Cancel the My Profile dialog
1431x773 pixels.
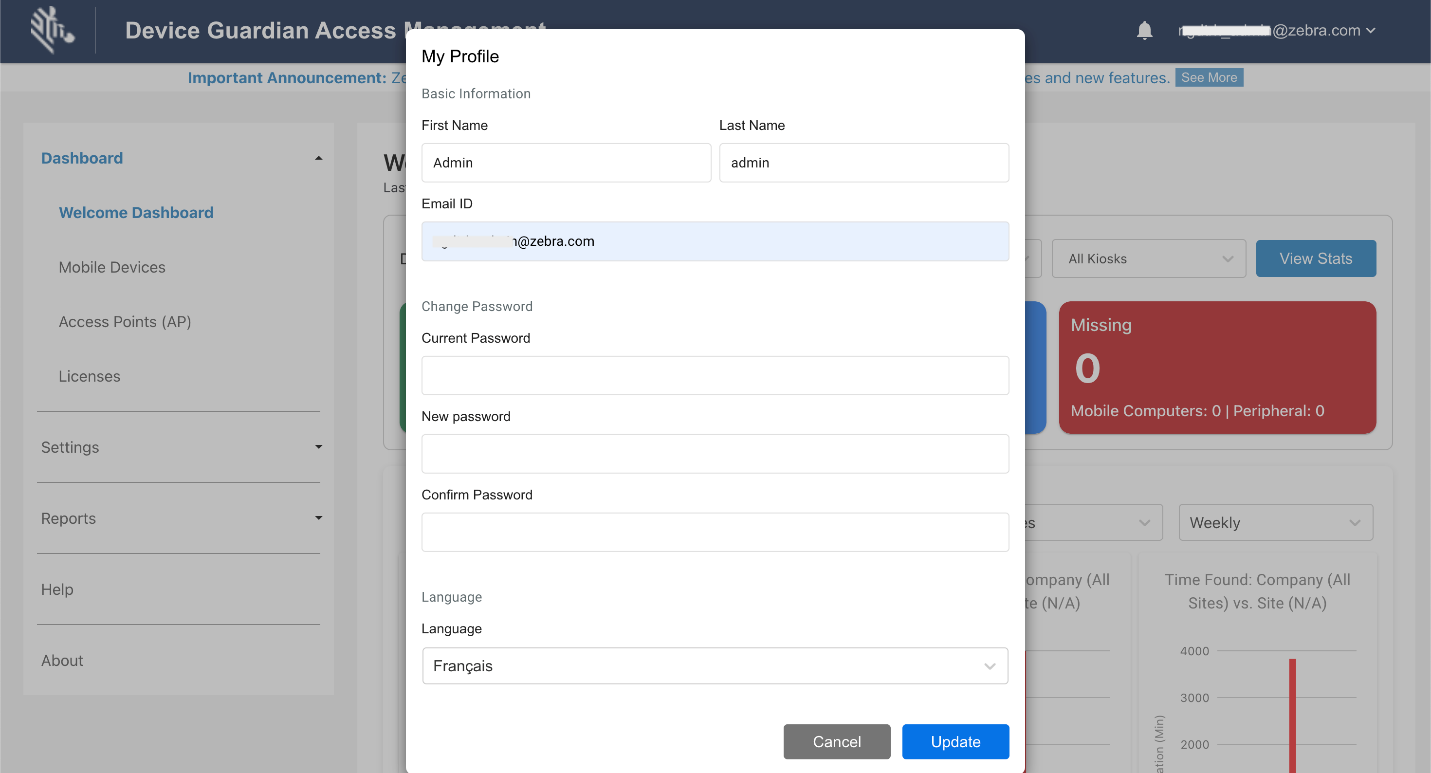836,742
